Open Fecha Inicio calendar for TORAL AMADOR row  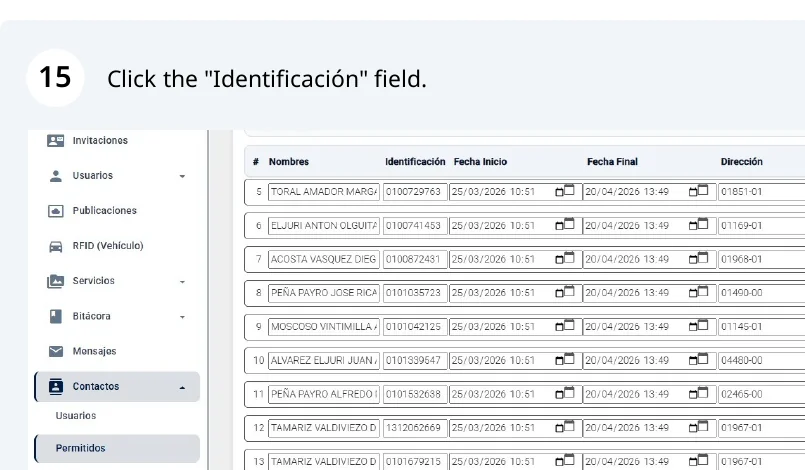click(x=565, y=191)
